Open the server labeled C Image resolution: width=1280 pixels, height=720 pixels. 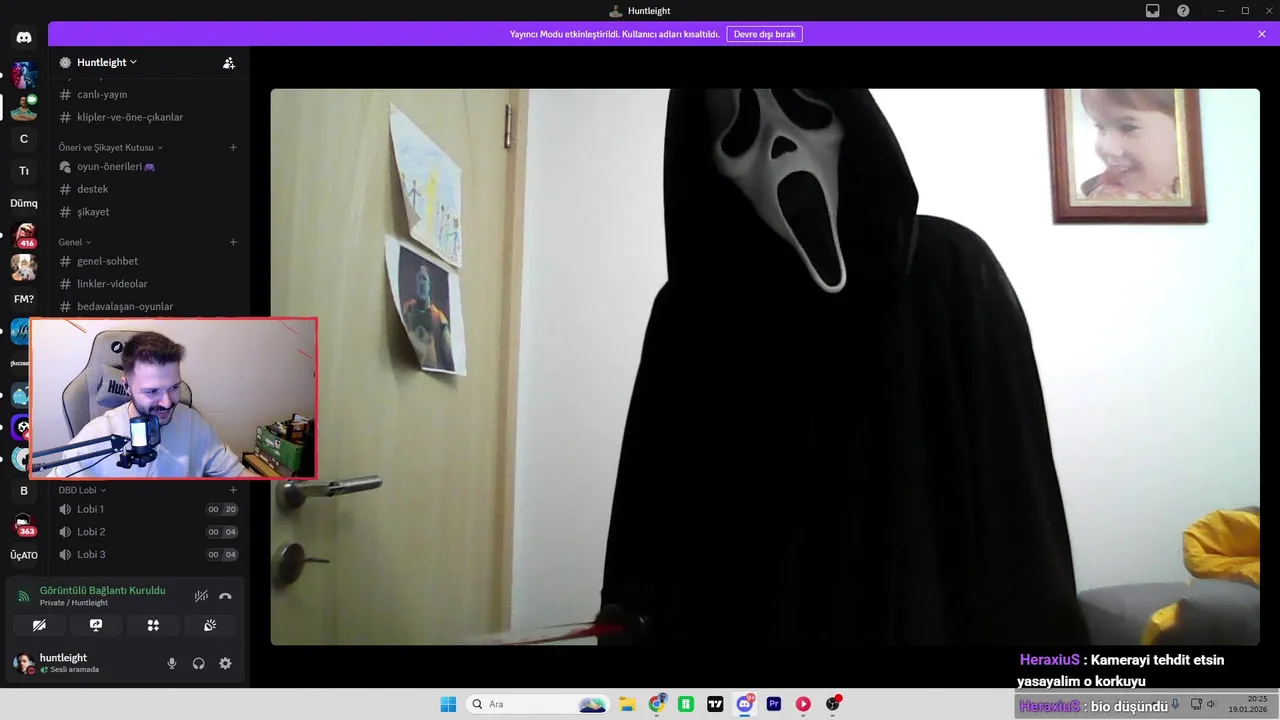(24, 139)
